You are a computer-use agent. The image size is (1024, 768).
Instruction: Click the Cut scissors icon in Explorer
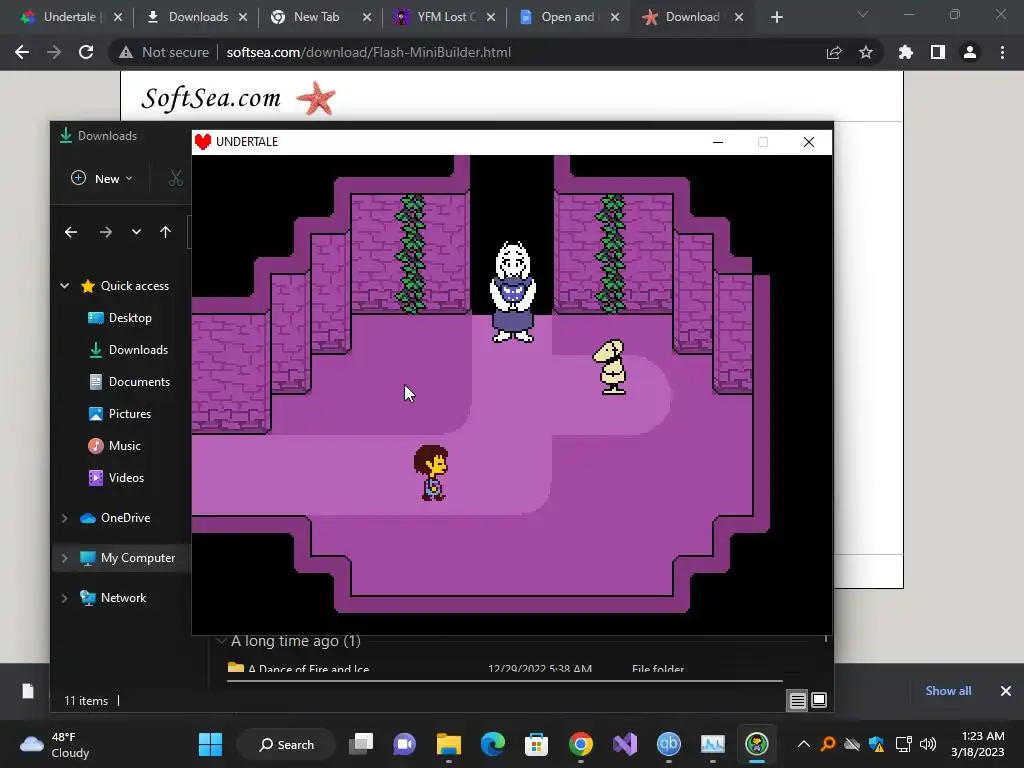tap(175, 178)
